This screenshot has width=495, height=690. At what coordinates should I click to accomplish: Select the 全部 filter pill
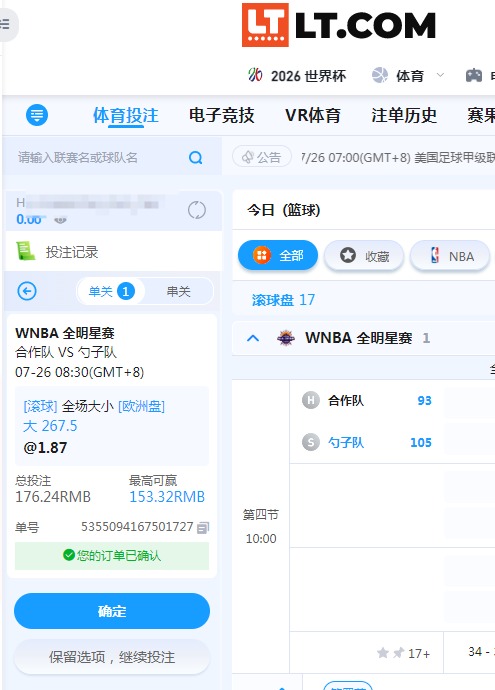point(278,255)
